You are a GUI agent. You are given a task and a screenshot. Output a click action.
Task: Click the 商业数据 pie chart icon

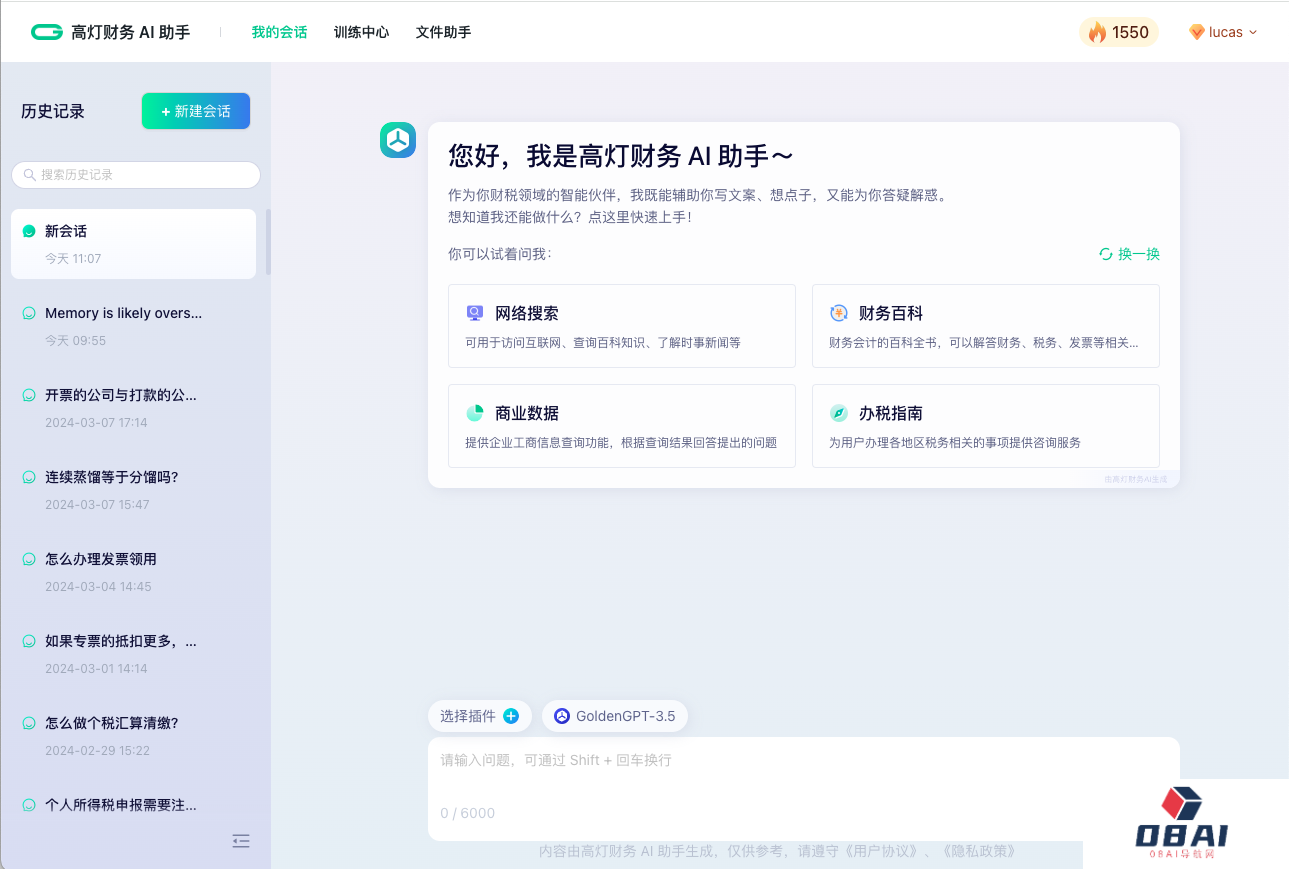[x=475, y=413]
